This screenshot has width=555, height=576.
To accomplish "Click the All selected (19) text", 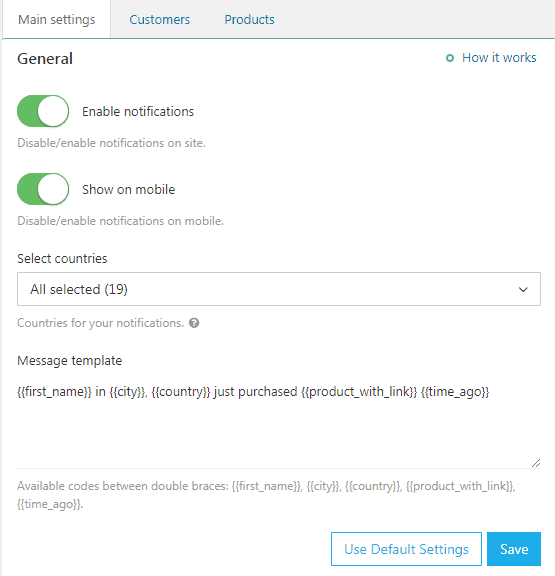I will coord(79,289).
